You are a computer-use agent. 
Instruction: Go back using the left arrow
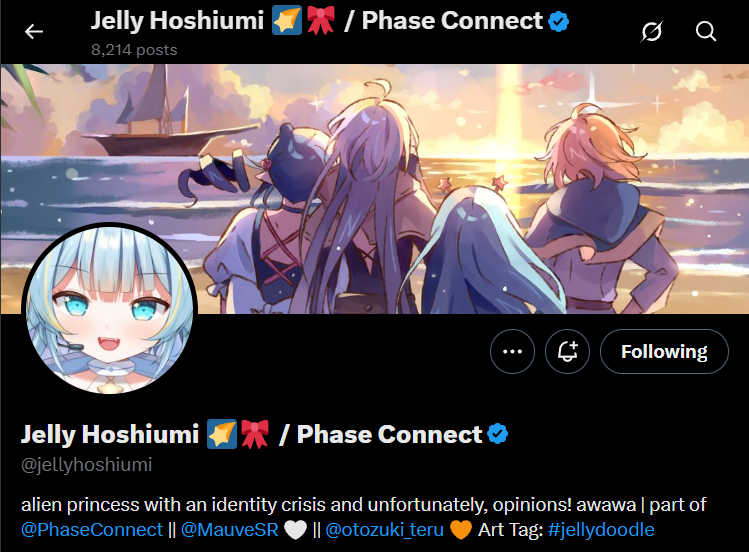pos(34,32)
